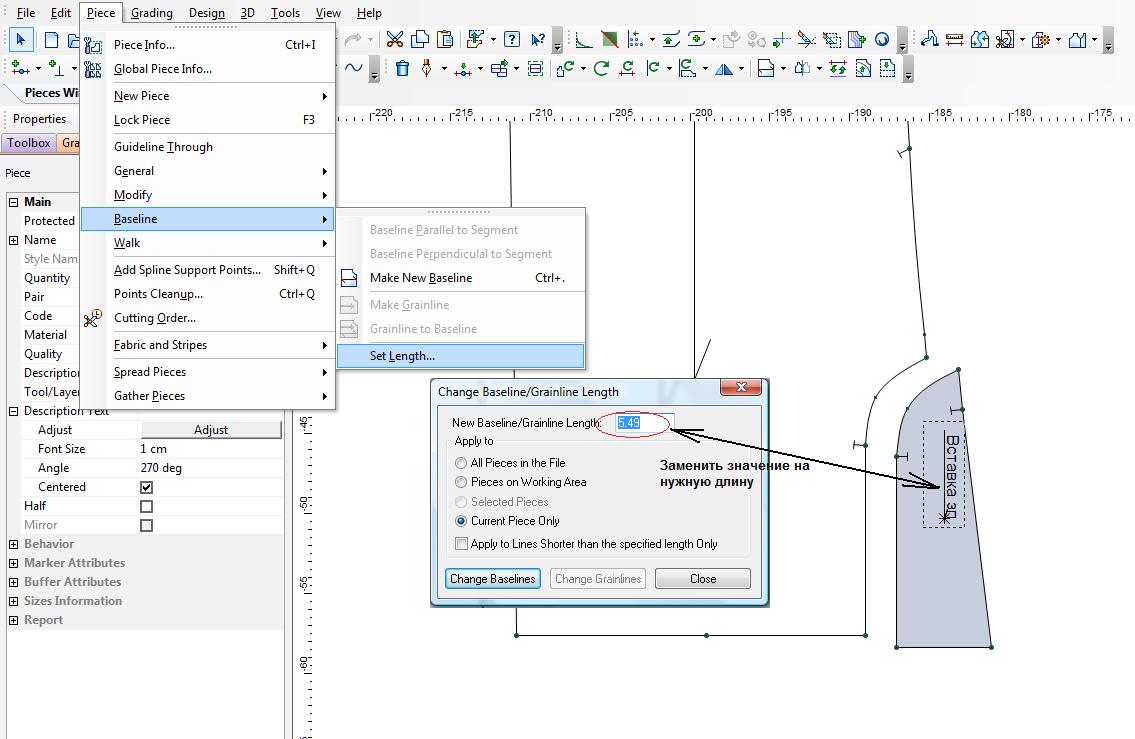Screen dimensions: 1135x739
Task: Open the Grading menu
Action: pos(151,13)
